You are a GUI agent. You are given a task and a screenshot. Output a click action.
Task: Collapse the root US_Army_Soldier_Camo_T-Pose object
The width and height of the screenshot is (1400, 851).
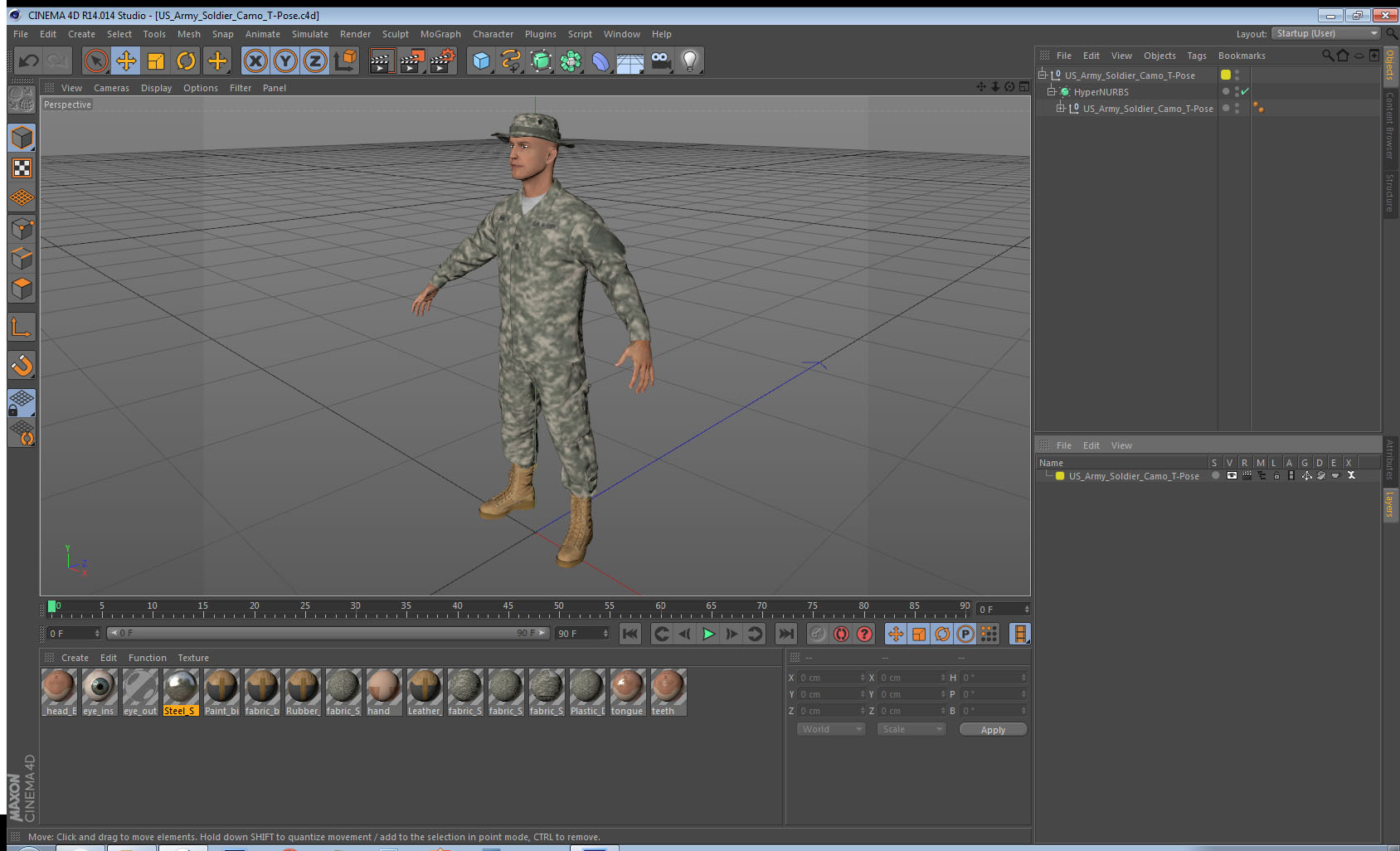tap(1043, 75)
